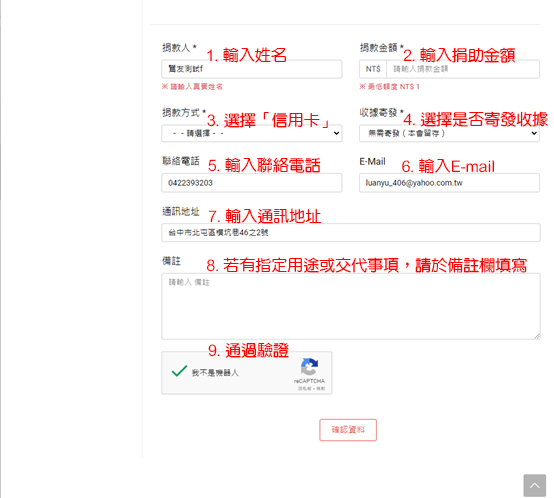
Task: Open the 收據寄發 receipt delivery dropdown
Action: 449,133
